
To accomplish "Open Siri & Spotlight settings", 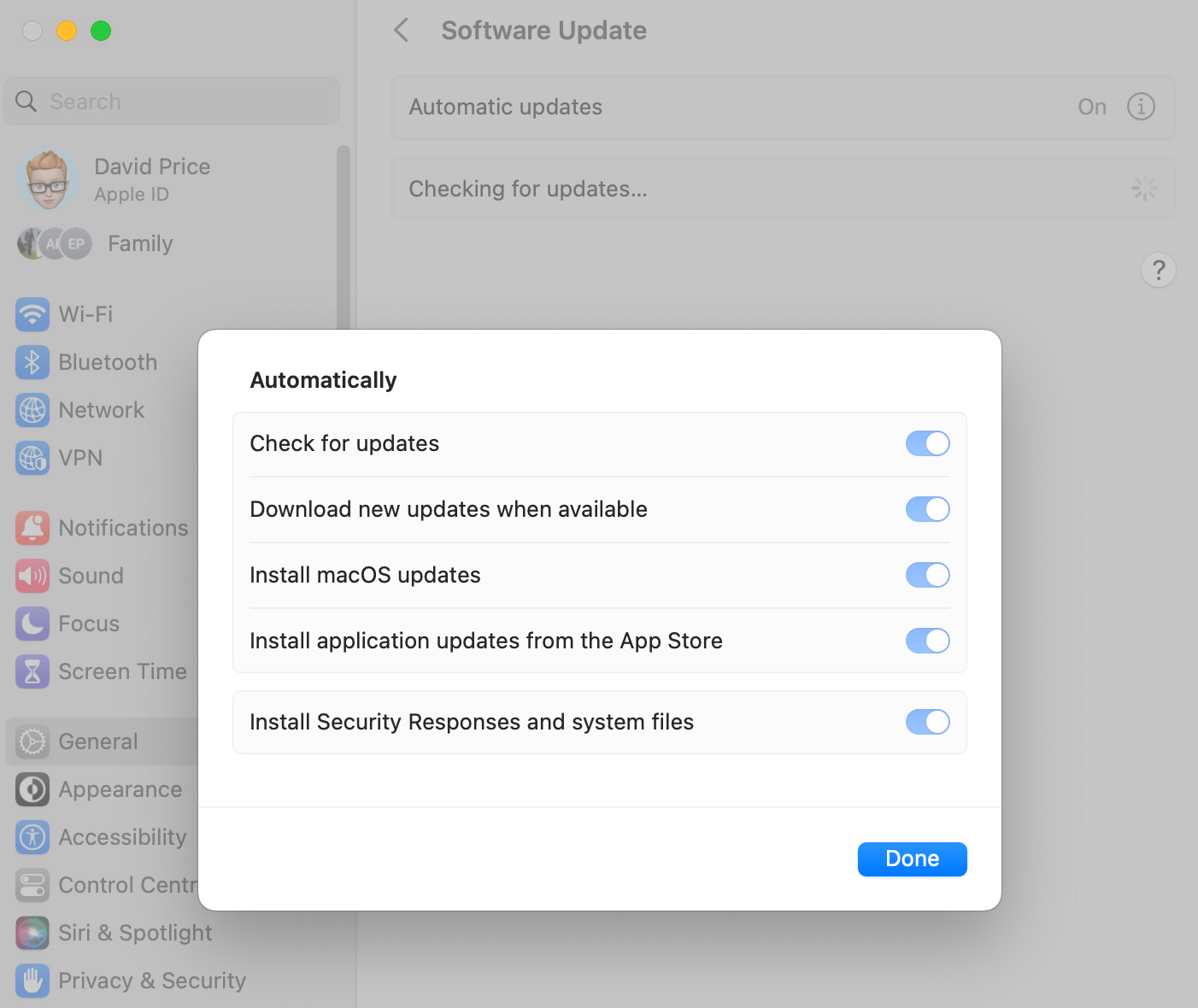I will (x=134, y=932).
